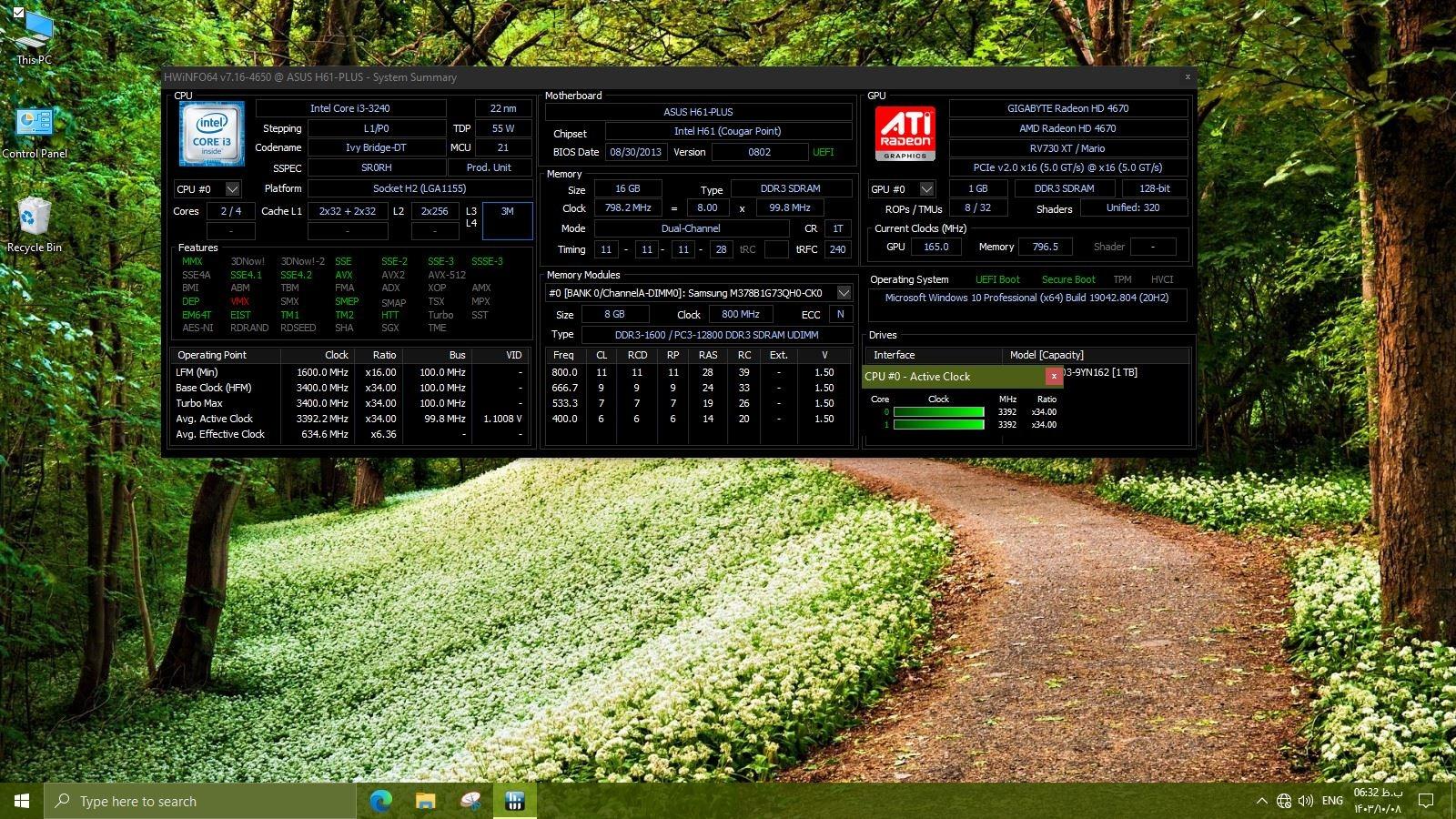
Task: Open File Explorer from the taskbar
Action: [x=425, y=801]
